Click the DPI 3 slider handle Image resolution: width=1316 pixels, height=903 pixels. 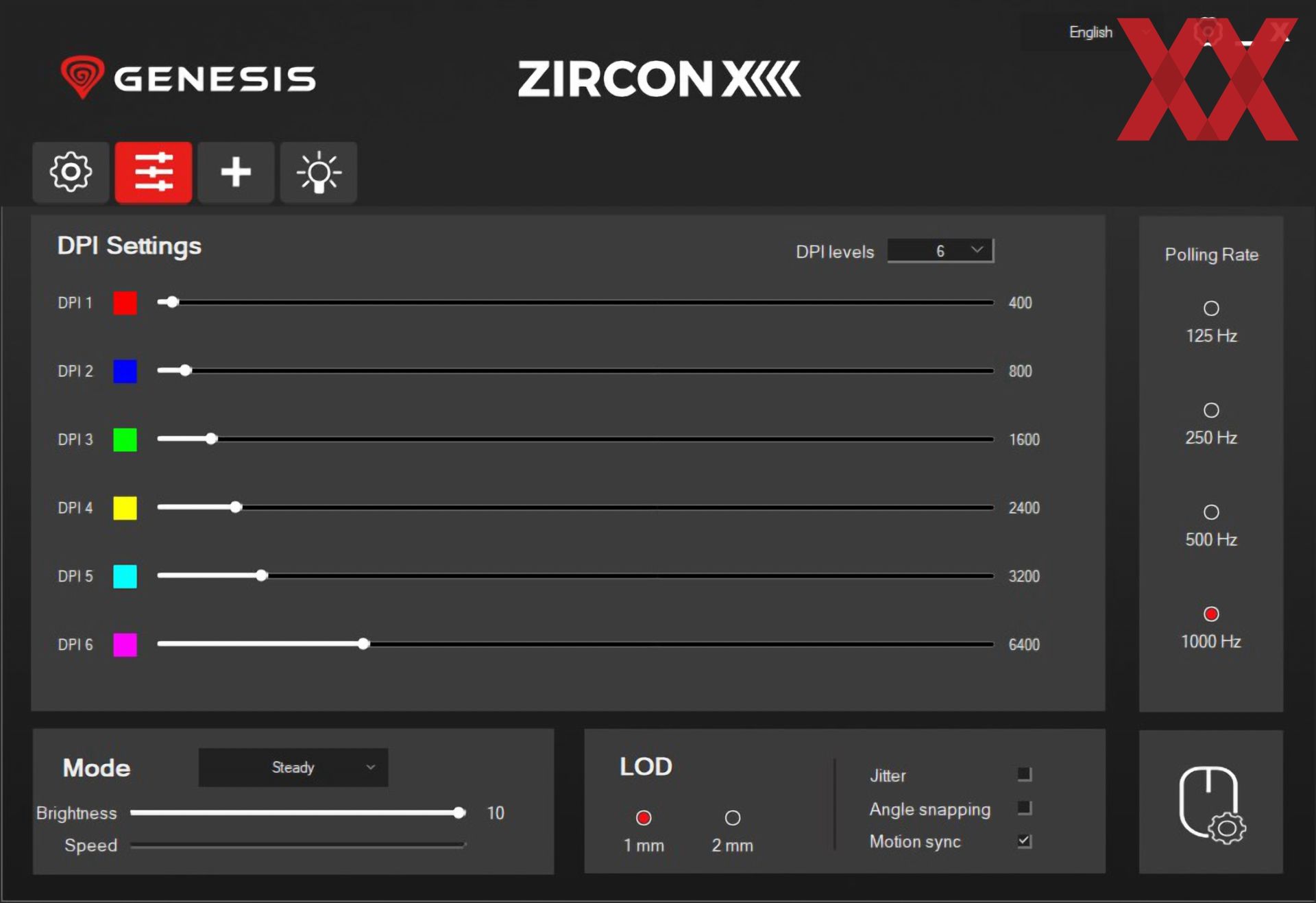pos(211,438)
